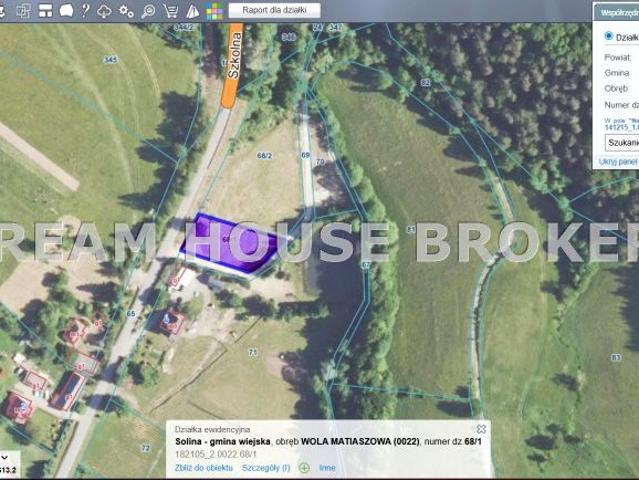639x480 pixels.
Task: Click parcel label '72' on map
Action: 145,448
